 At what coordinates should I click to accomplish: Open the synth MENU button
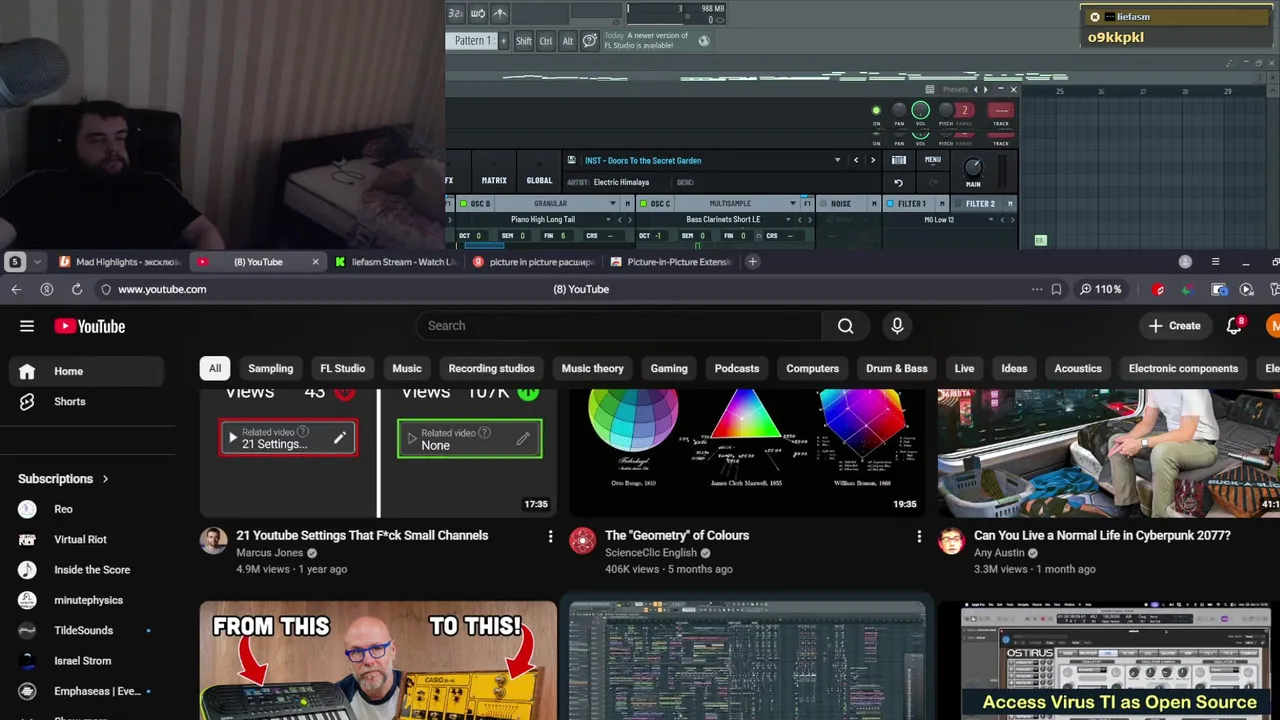point(932,160)
